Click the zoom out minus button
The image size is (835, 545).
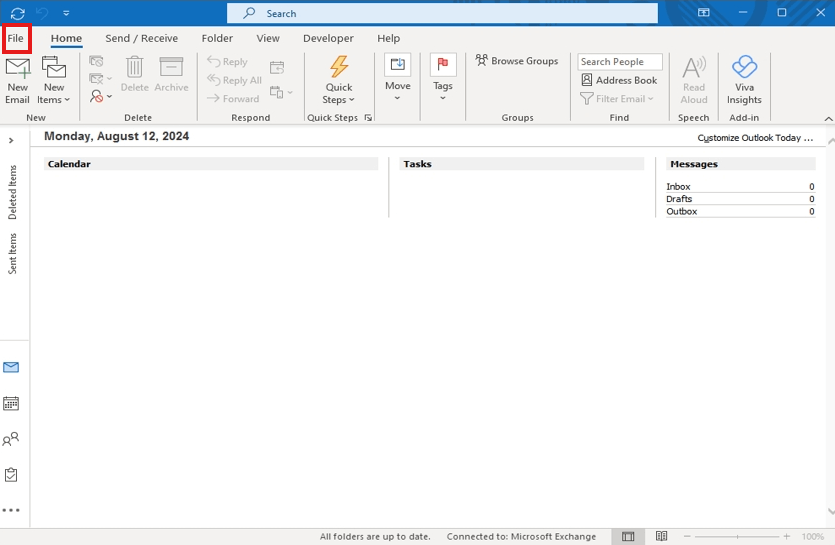(x=687, y=536)
